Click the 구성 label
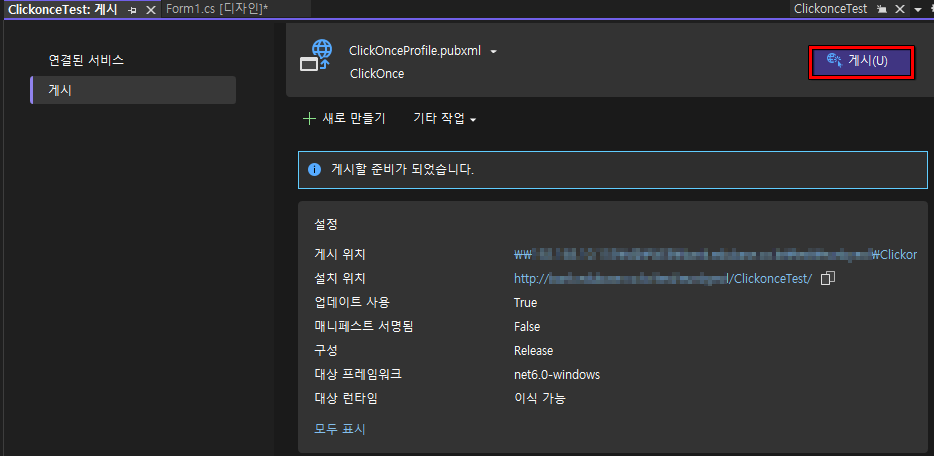Image resolution: width=934 pixels, height=456 pixels. click(x=326, y=351)
